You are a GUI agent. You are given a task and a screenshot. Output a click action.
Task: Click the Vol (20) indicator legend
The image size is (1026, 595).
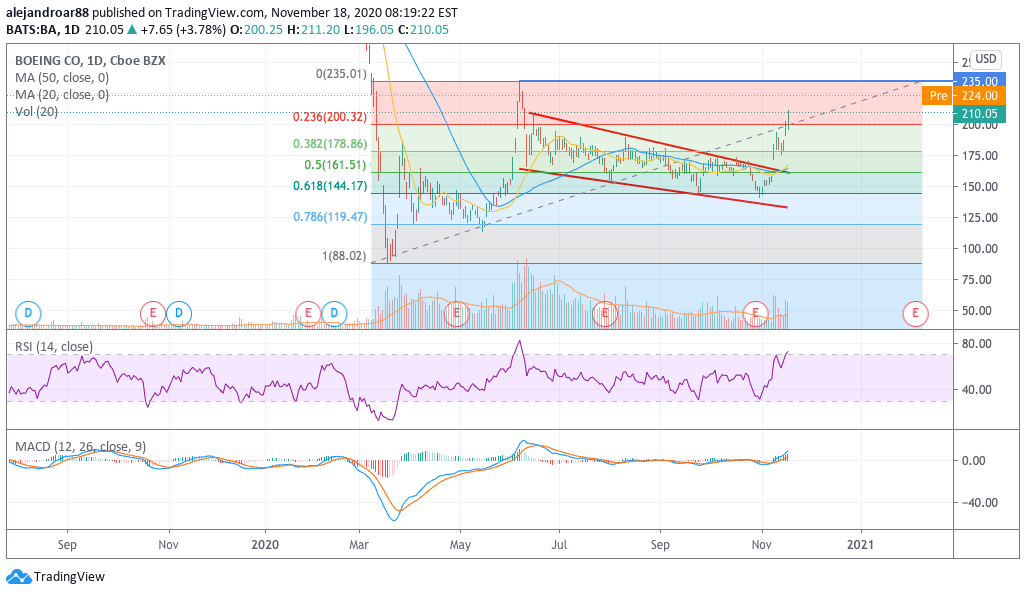coord(37,112)
